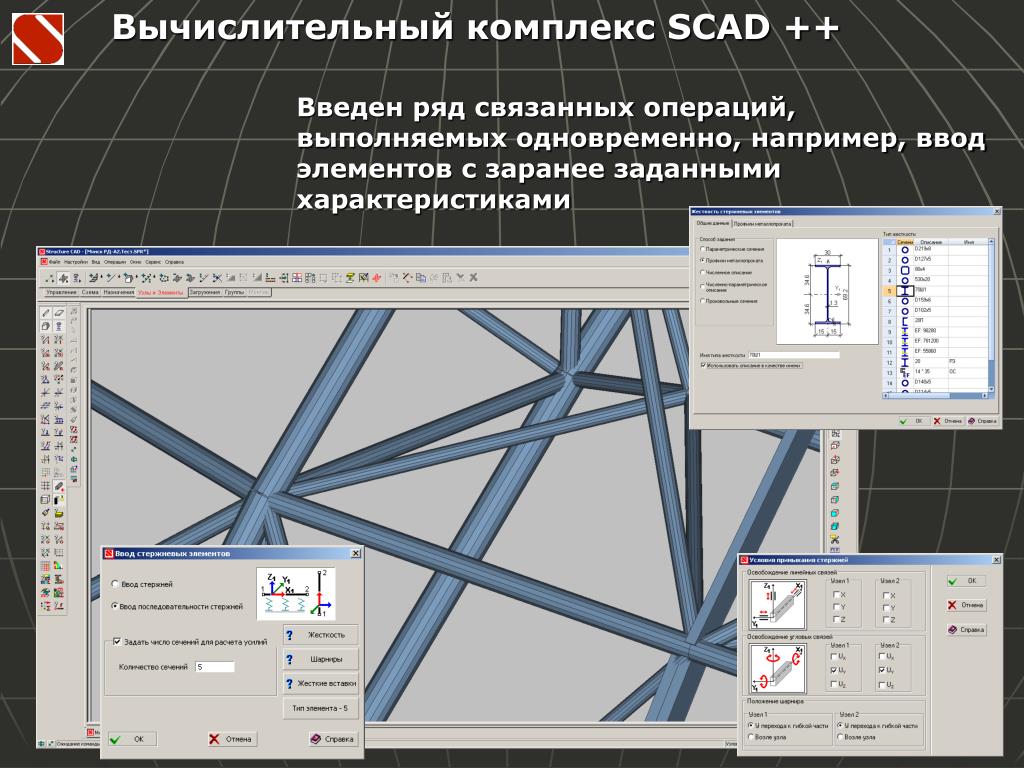Image resolution: width=1024 pixels, height=768 pixels.
Task: Click the 'Шарниры' button
Action: click(x=321, y=659)
